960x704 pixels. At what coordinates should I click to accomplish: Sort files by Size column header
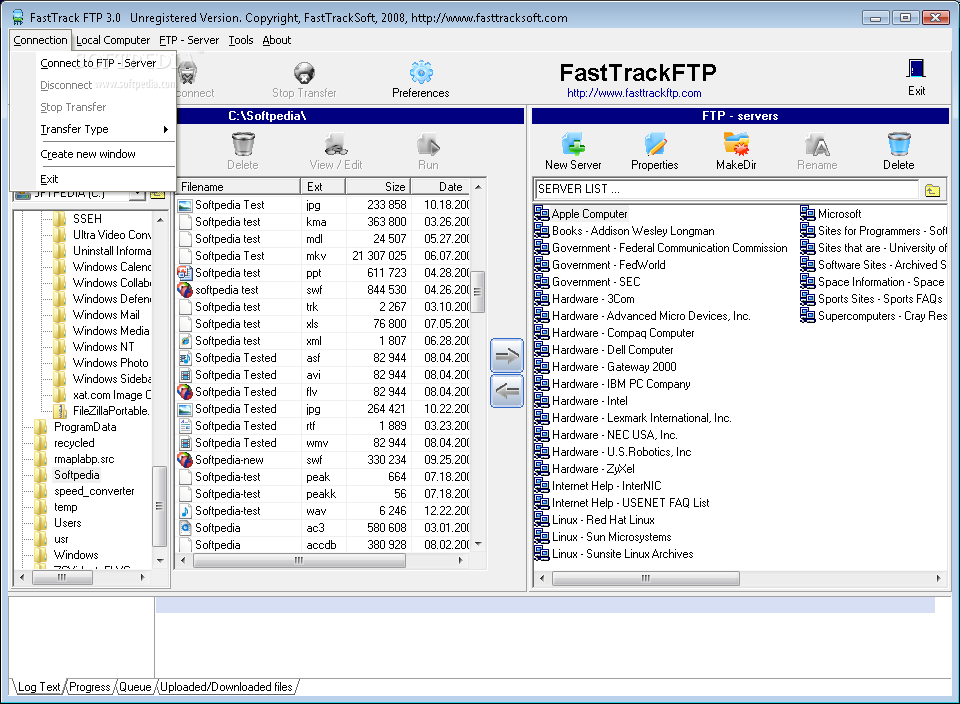tap(378, 187)
